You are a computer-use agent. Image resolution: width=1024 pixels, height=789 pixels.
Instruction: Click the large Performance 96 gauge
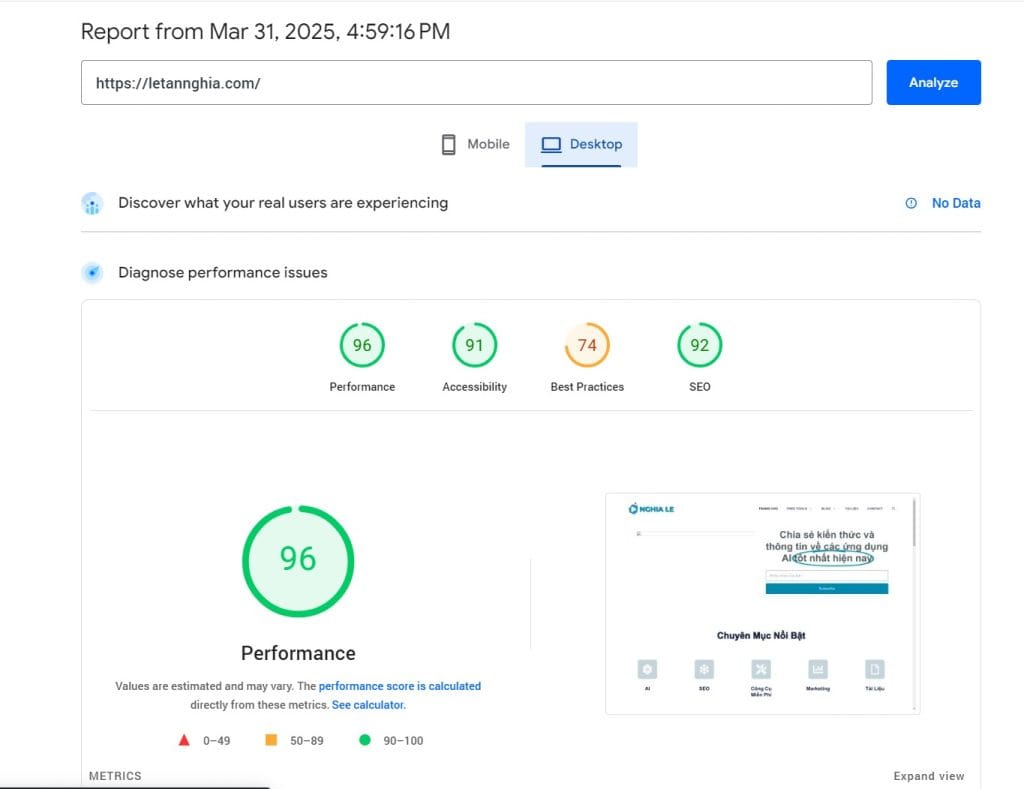298,560
